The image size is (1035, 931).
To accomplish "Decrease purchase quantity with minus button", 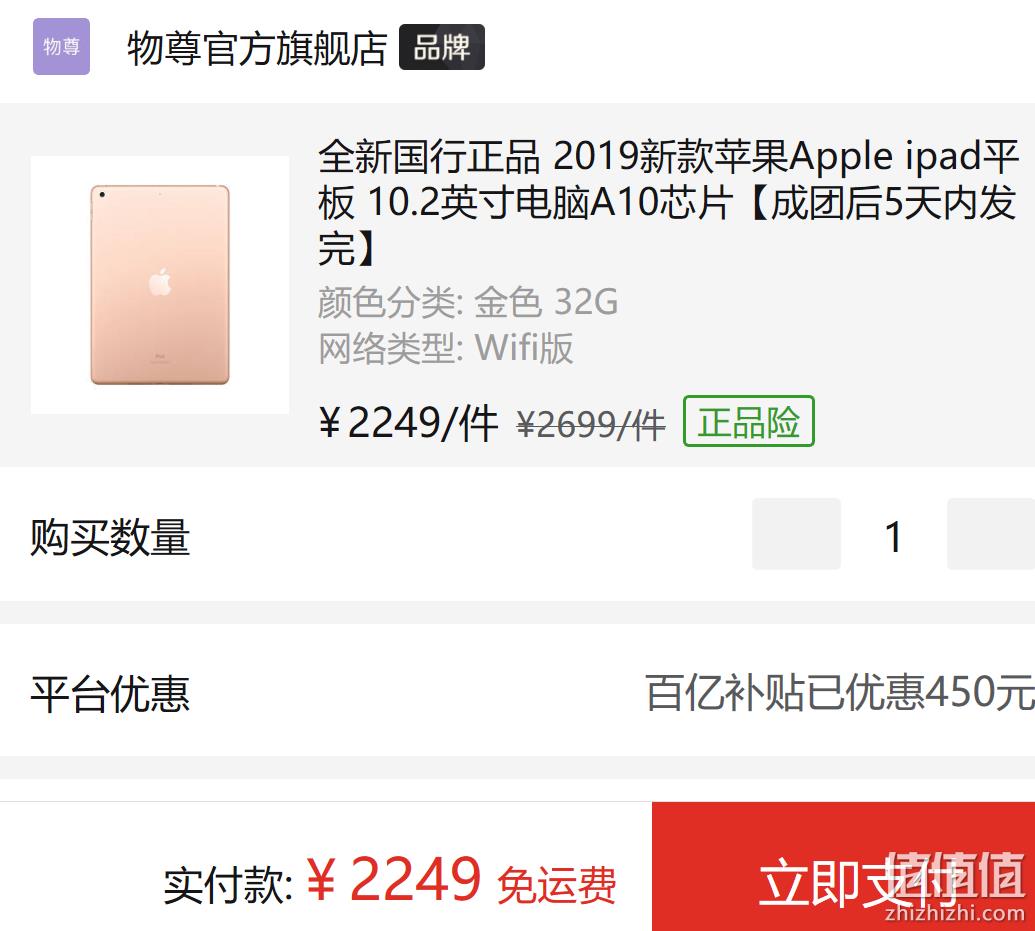I will [796, 534].
